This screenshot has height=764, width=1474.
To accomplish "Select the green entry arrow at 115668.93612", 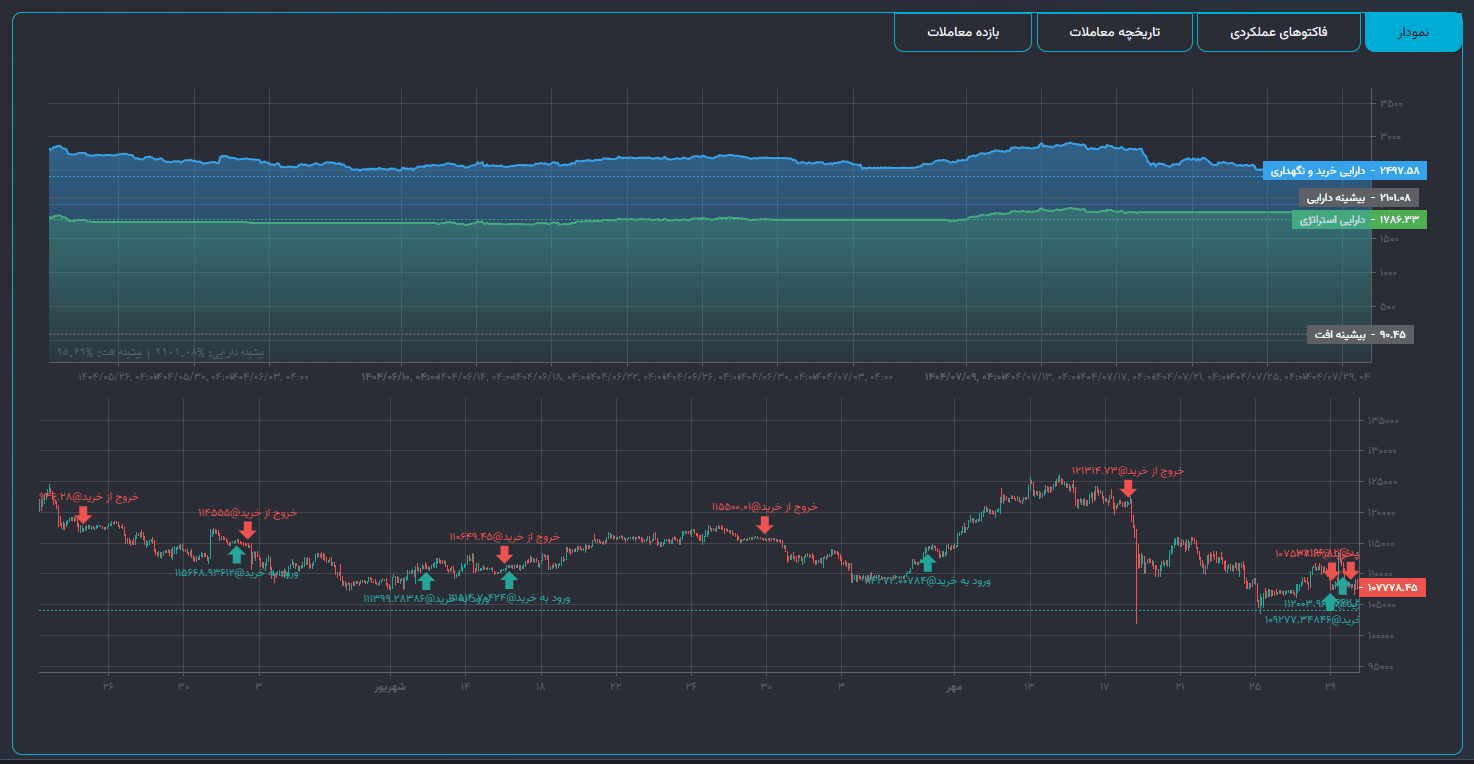I will coord(236,555).
